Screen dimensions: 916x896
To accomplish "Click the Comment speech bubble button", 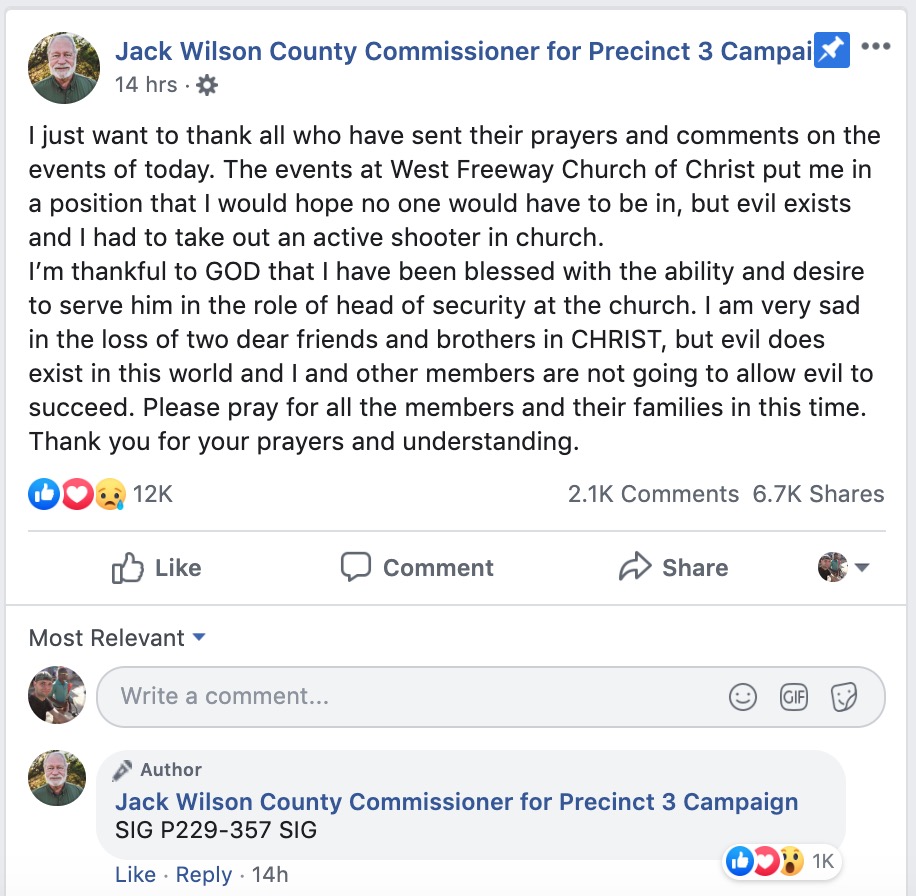I will click(x=417, y=568).
